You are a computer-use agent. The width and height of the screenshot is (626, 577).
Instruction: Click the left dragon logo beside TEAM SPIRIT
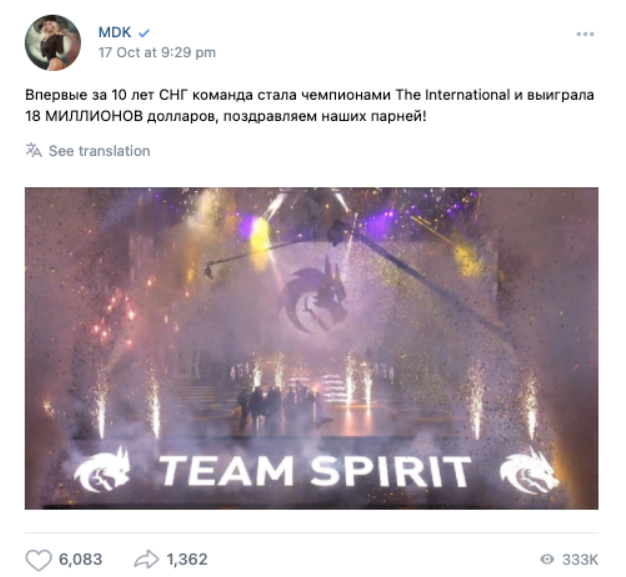tap(102, 470)
